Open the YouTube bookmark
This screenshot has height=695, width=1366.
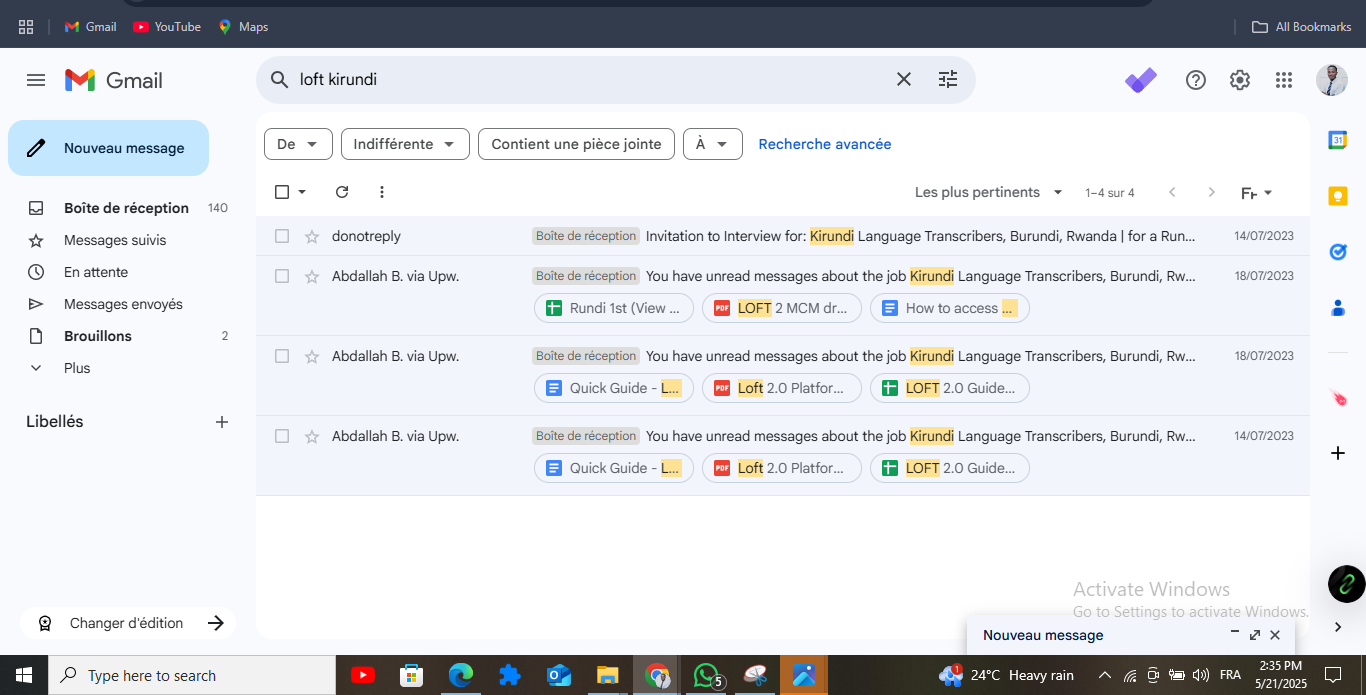[167, 27]
